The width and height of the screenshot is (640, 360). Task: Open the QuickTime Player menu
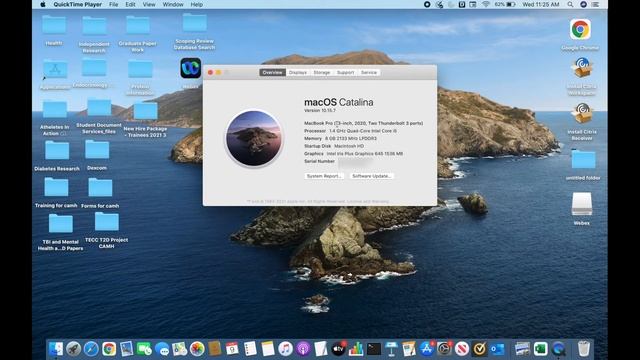(78, 4)
